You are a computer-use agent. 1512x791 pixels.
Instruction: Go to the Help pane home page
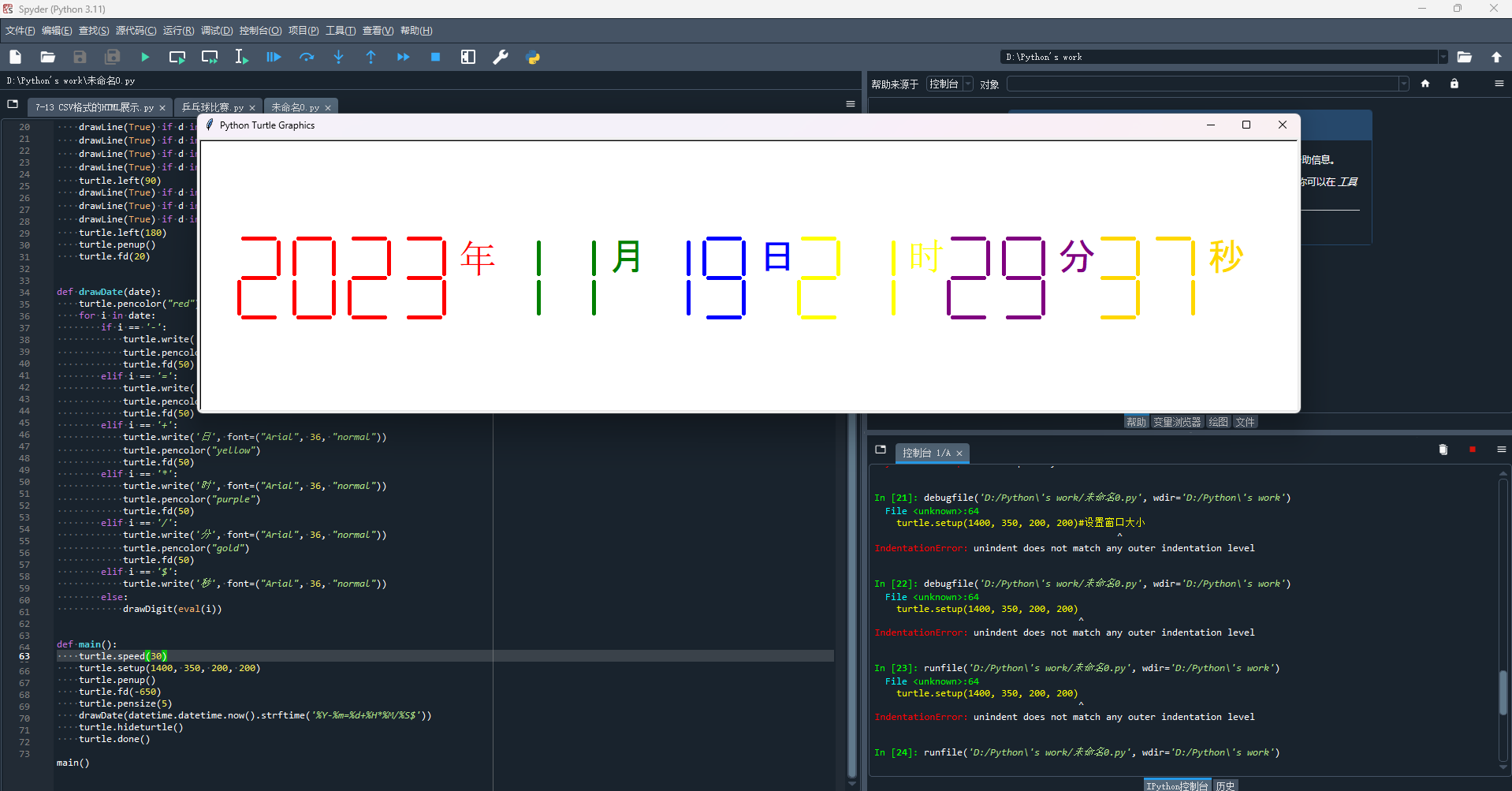click(x=1425, y=84)
